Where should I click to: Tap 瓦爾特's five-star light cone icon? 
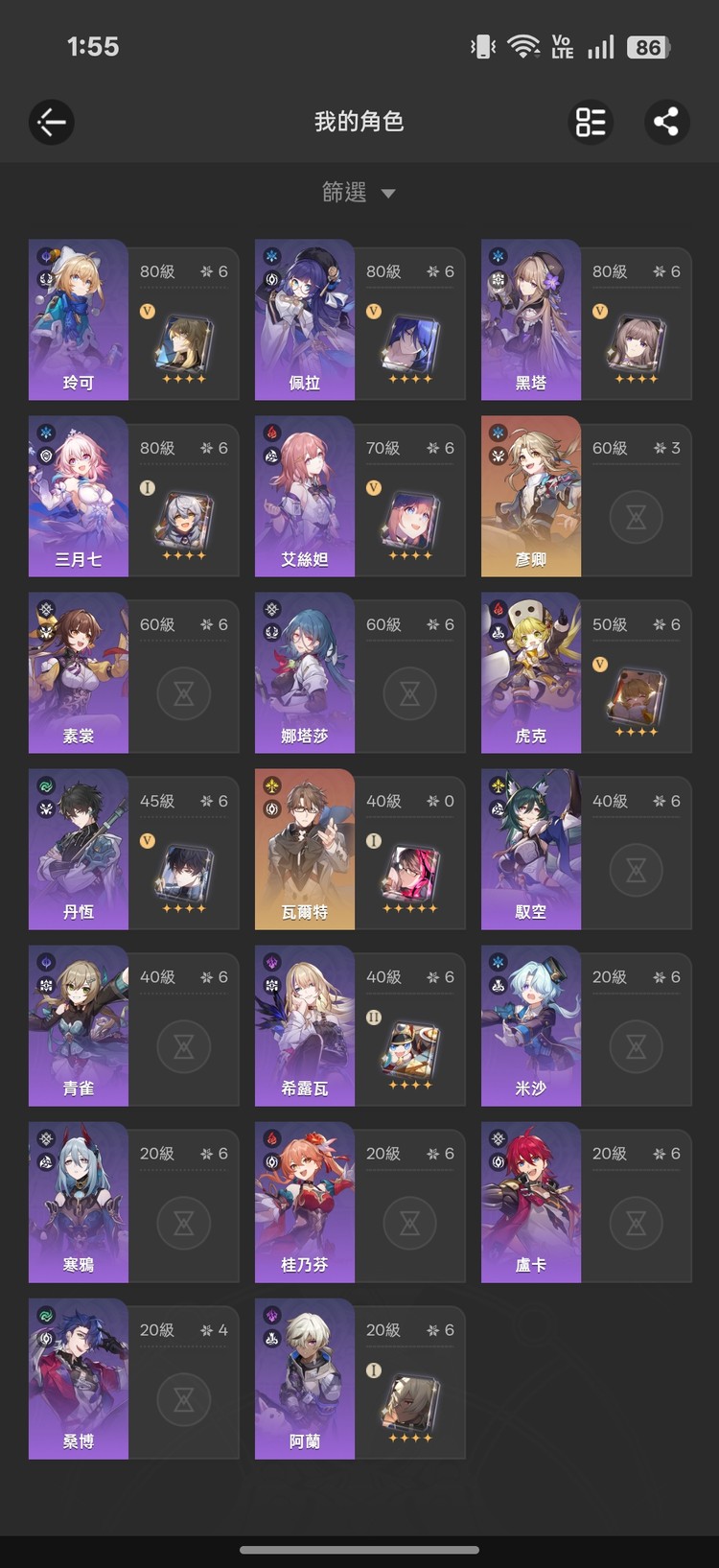[x=410, y=876]
